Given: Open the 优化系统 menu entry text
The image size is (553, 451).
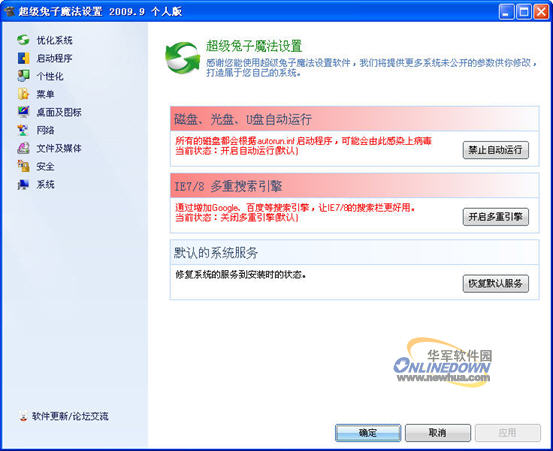Looking at the screenshot, I should 54,40.
